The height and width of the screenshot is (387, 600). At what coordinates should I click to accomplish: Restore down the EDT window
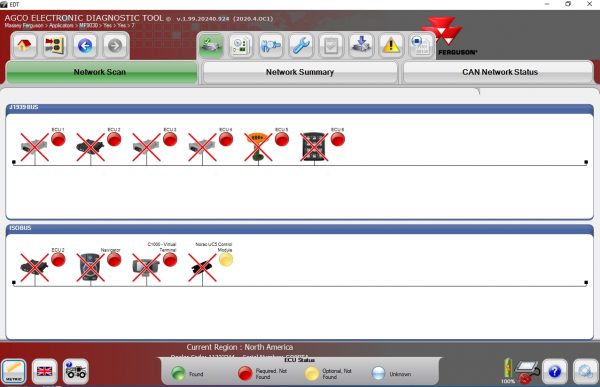tap(568, 4)
